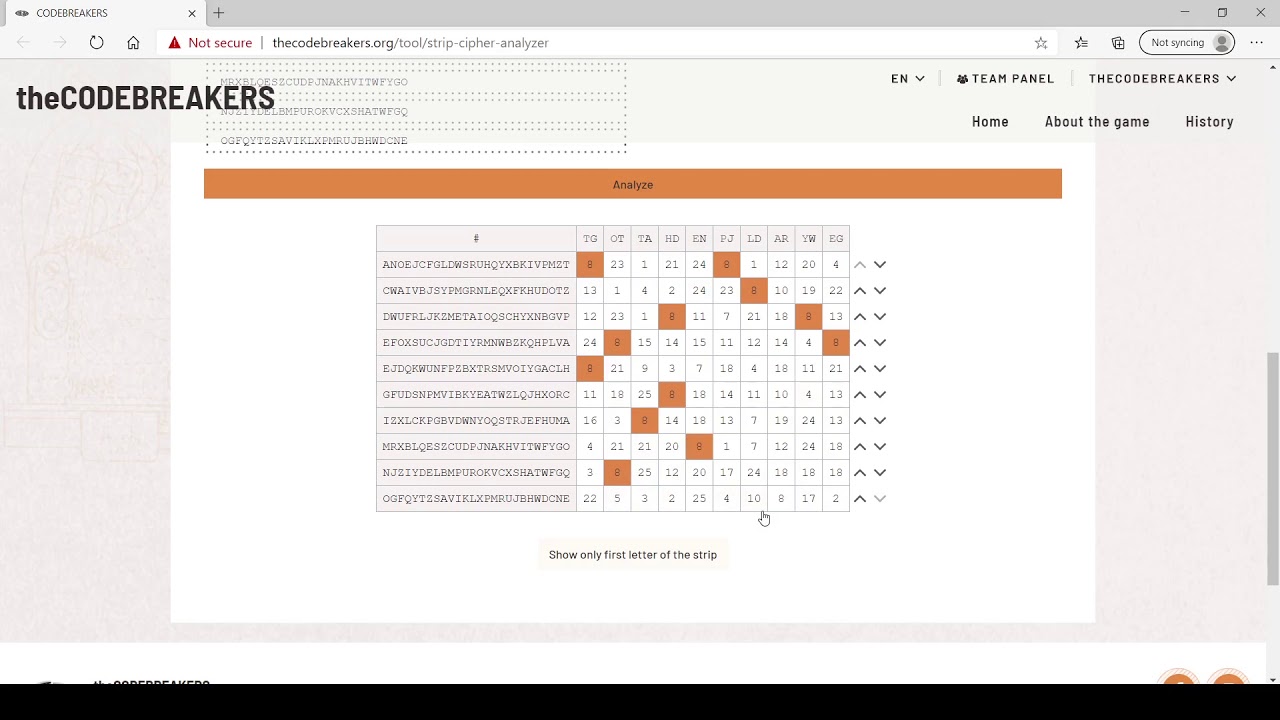Screen dimensions: 1280x720
Task: Click the Not secure site warning
Action: coord(210,43)
